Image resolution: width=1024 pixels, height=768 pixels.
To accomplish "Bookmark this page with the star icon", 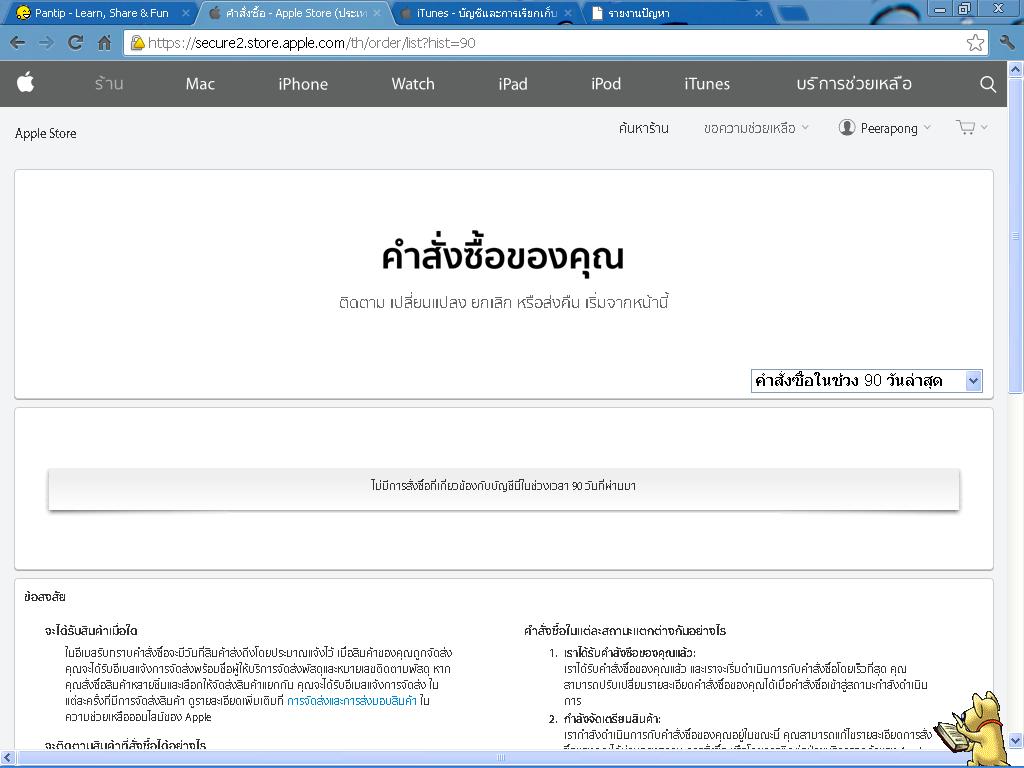I will [x=975, y=43].
